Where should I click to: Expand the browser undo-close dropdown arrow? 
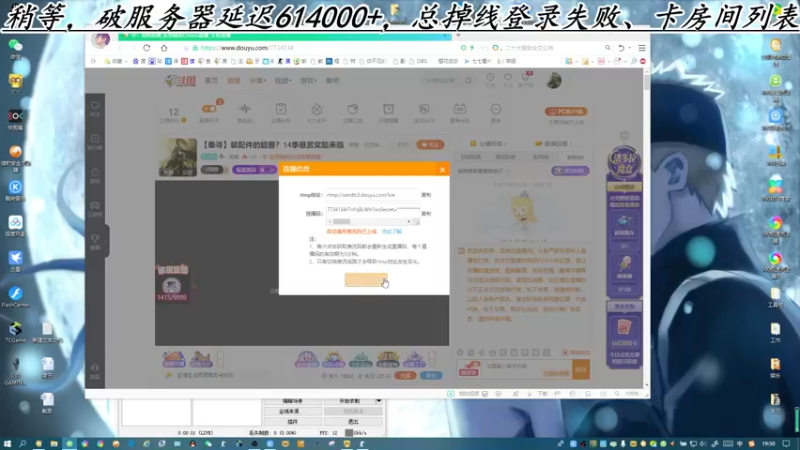630,48
